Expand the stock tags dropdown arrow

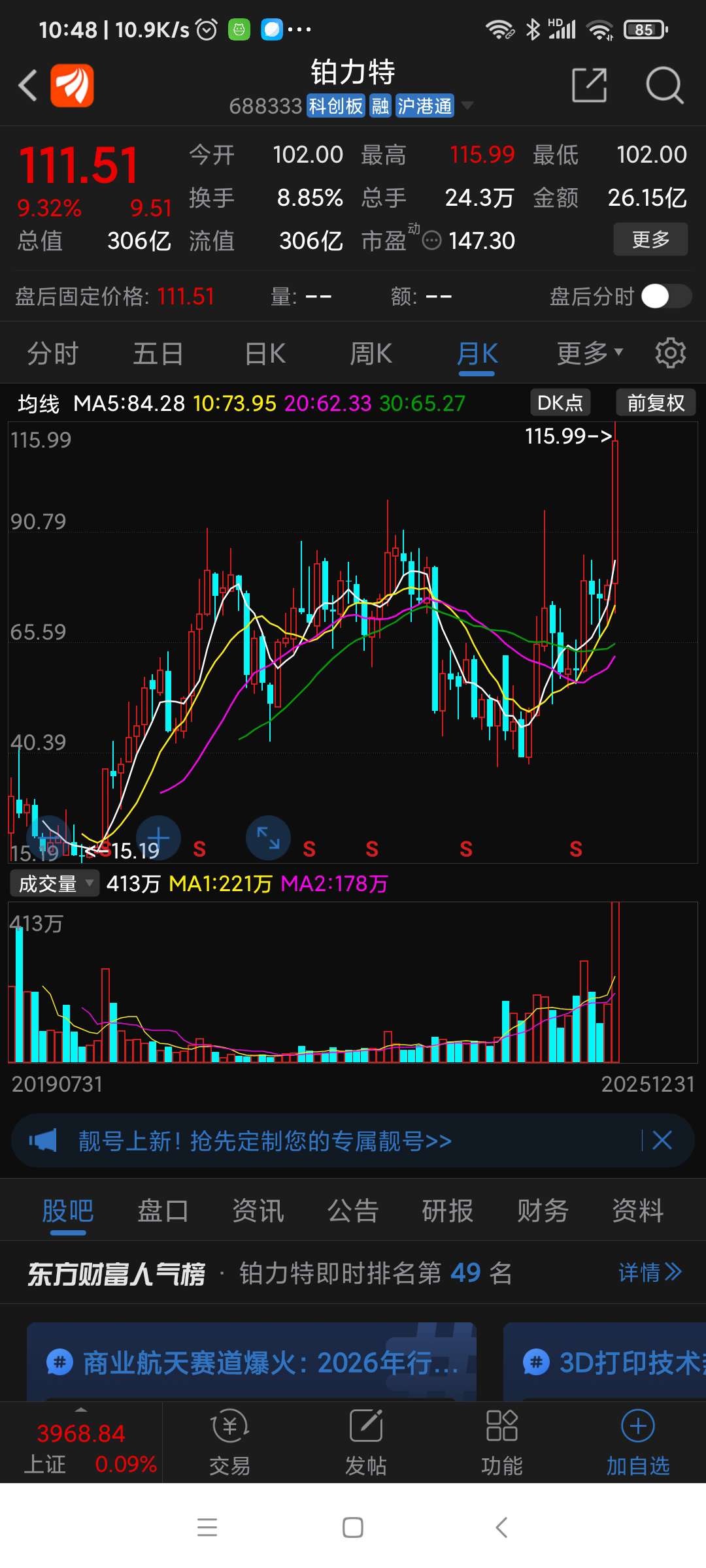(x=467, y=105)
